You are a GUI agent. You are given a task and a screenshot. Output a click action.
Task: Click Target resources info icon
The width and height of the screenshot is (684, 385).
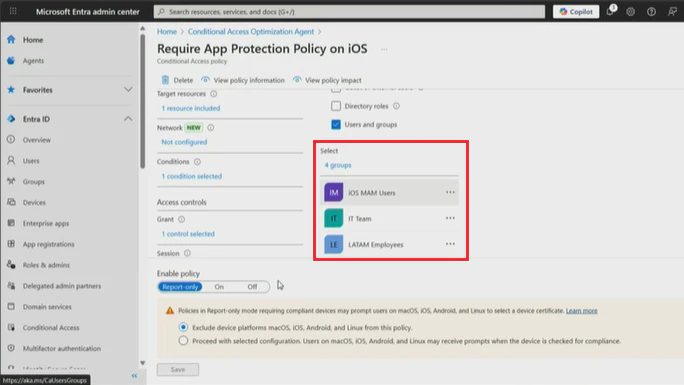coord(213,94)
